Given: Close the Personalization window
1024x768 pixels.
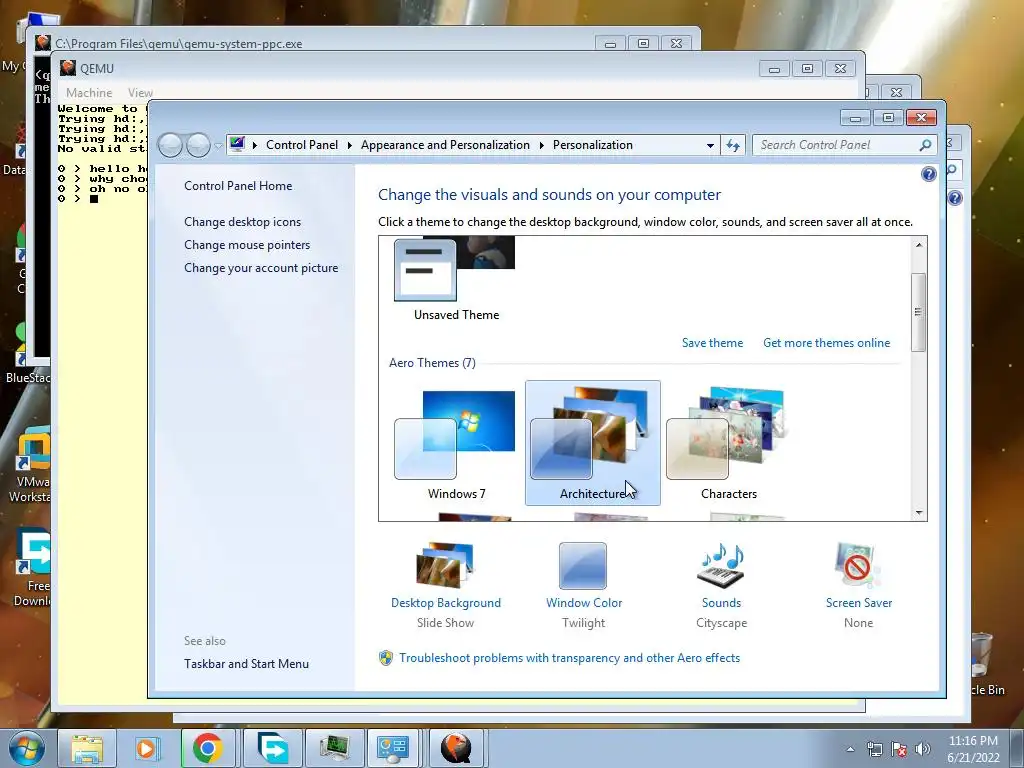Looking at the screenshot, I should tap(921, 118).
